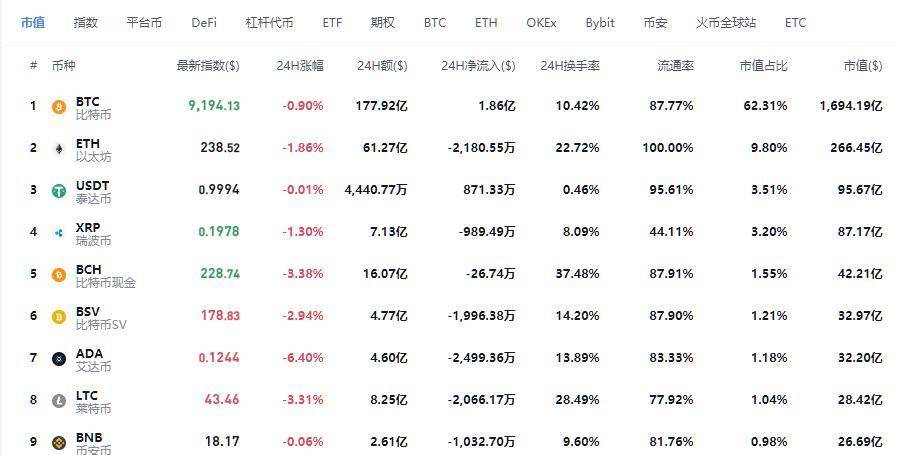Click the Bitcoin Cash BCH icon
This screenshot has height=455, width=897.
pos(59,275)
